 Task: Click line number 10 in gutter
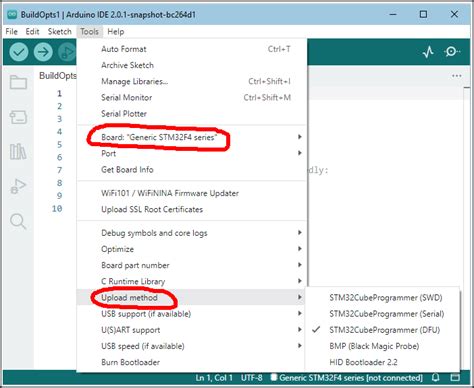pyautogui.click(x=57, y=209)
